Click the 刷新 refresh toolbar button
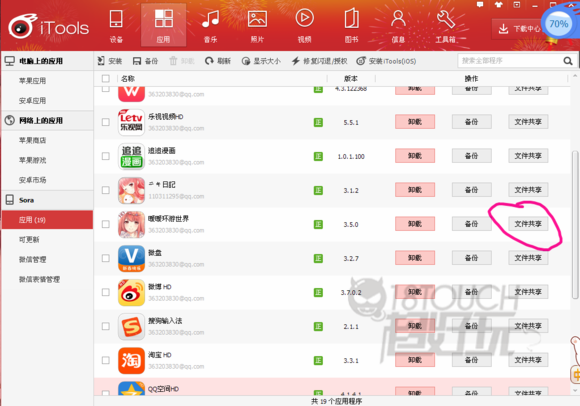580x406 pixels. pyautogui.click(x=218, y=61)
